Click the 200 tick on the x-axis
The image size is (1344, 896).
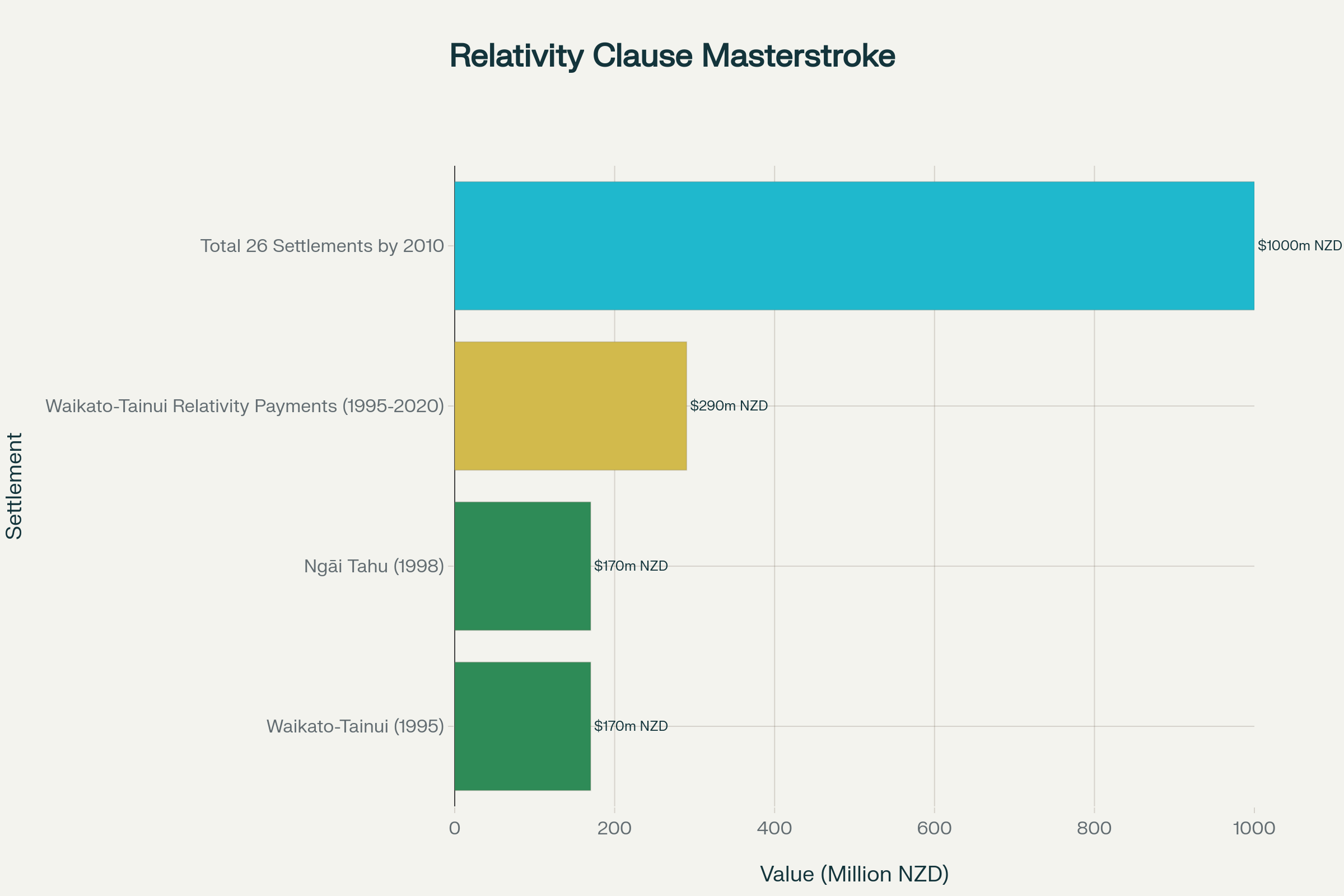(614, 828)
